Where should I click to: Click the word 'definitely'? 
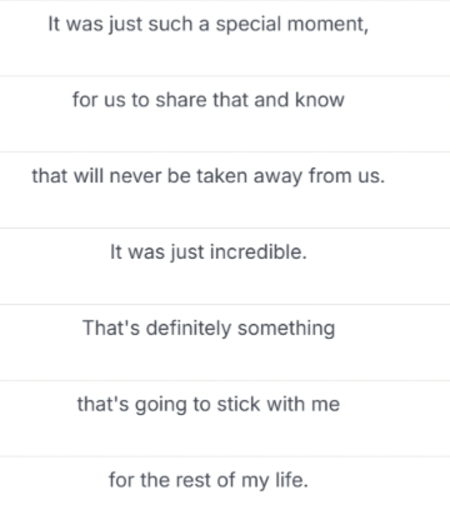tap(188, 328)
